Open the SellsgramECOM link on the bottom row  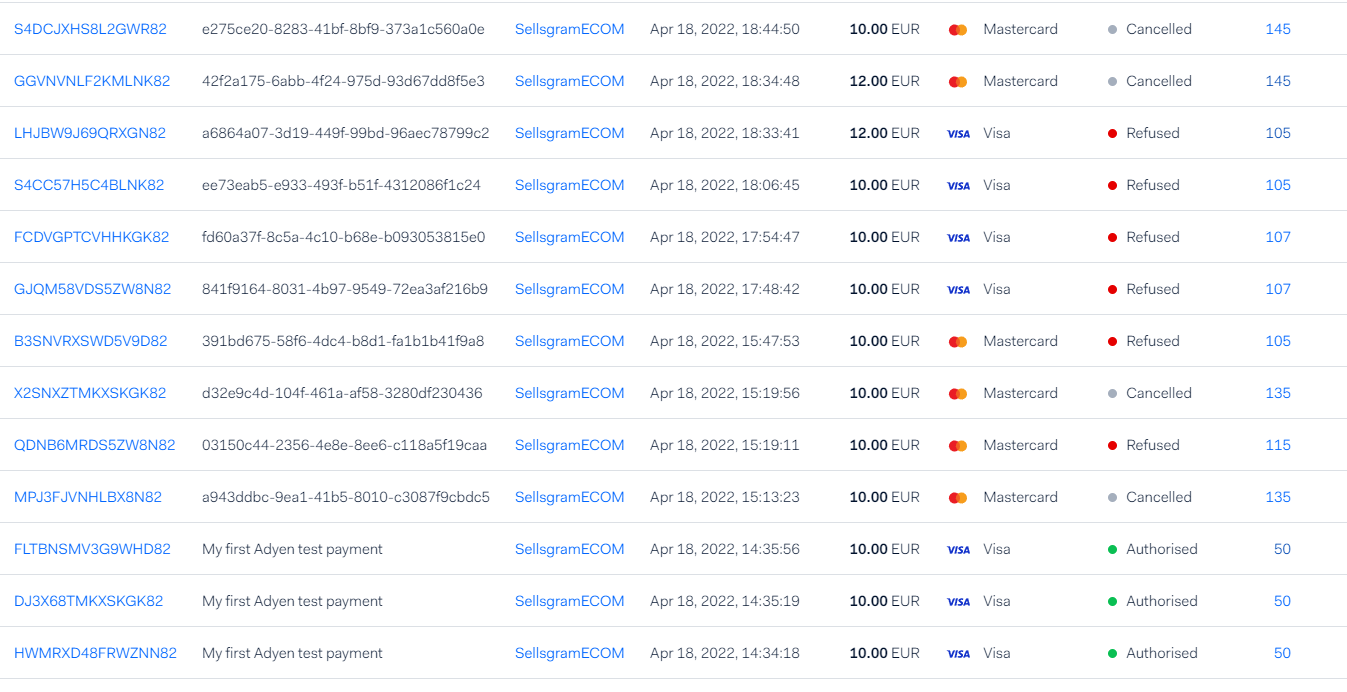click(569, 653)
